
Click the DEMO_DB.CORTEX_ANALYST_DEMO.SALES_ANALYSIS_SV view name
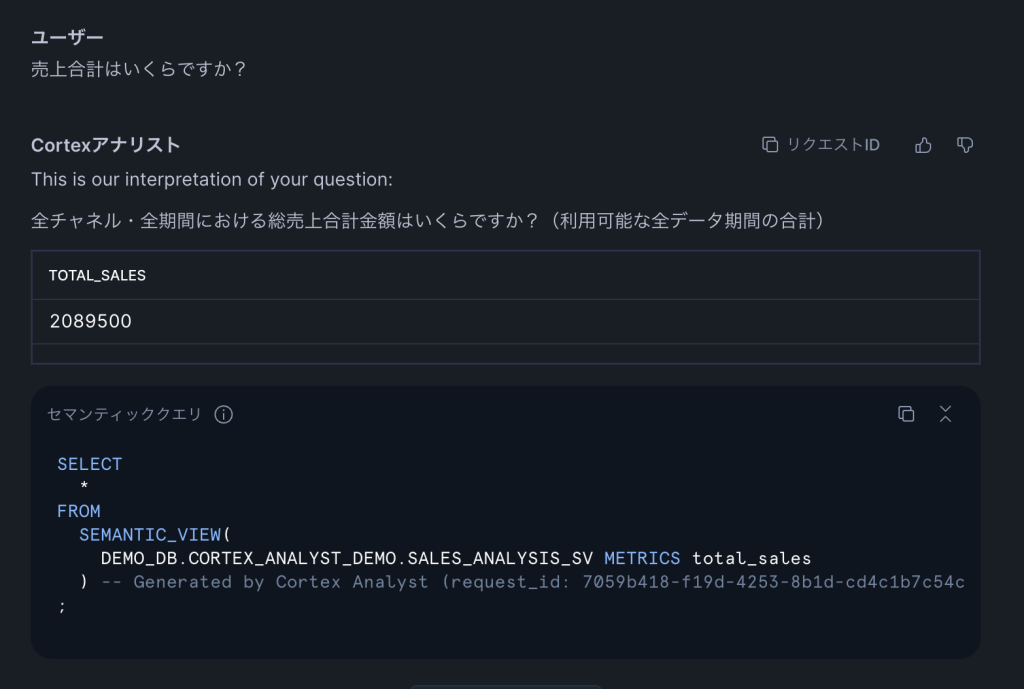click(347, 558)
